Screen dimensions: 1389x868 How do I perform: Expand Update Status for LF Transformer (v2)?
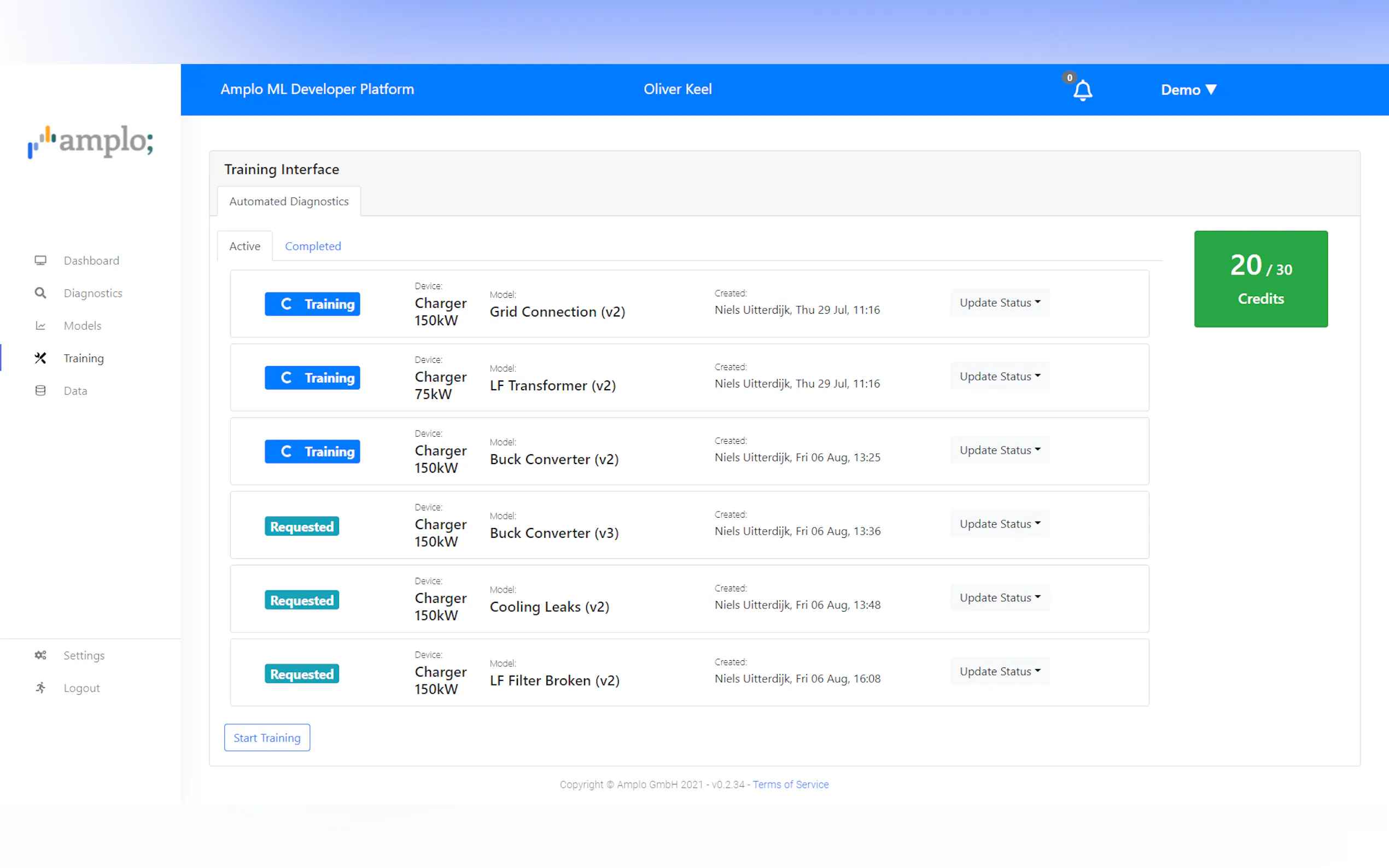(x=999, y=377)
